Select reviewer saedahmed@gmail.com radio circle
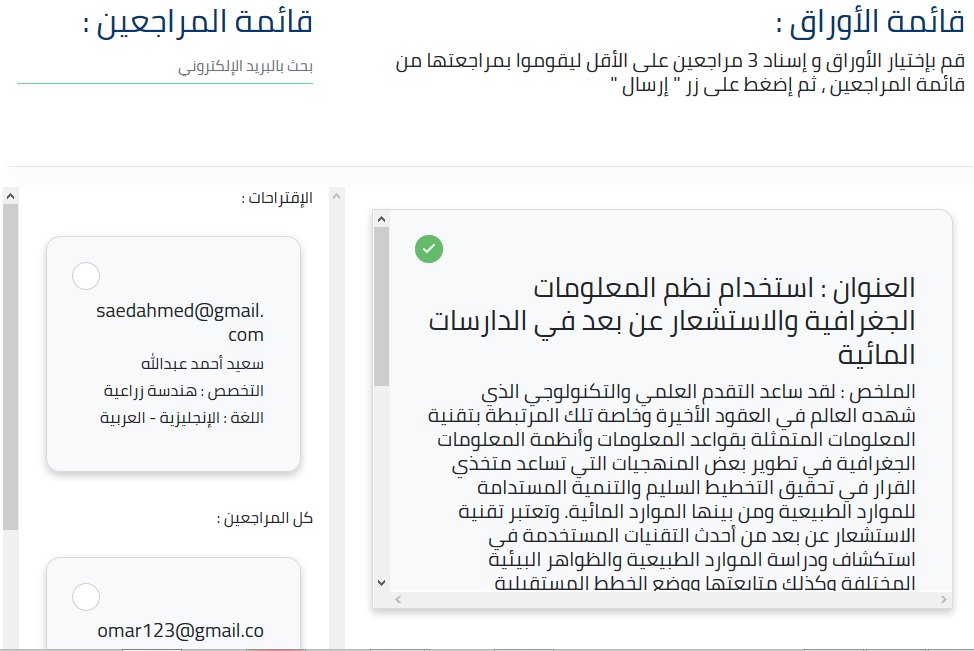The height and width of the screenshot is (651, 974). tap(86, 275)
